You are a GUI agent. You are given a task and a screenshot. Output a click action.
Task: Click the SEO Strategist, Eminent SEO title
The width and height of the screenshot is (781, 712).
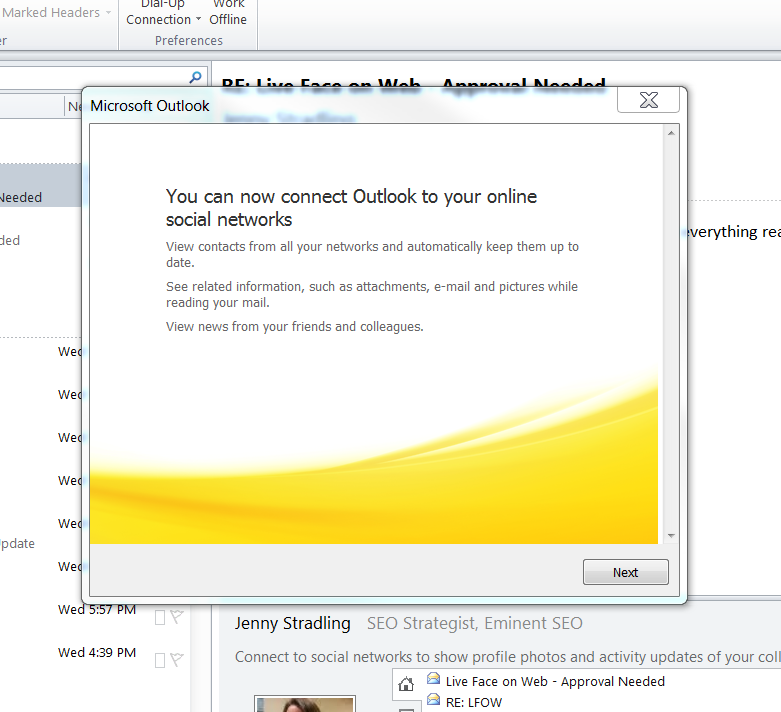point(475,623)
